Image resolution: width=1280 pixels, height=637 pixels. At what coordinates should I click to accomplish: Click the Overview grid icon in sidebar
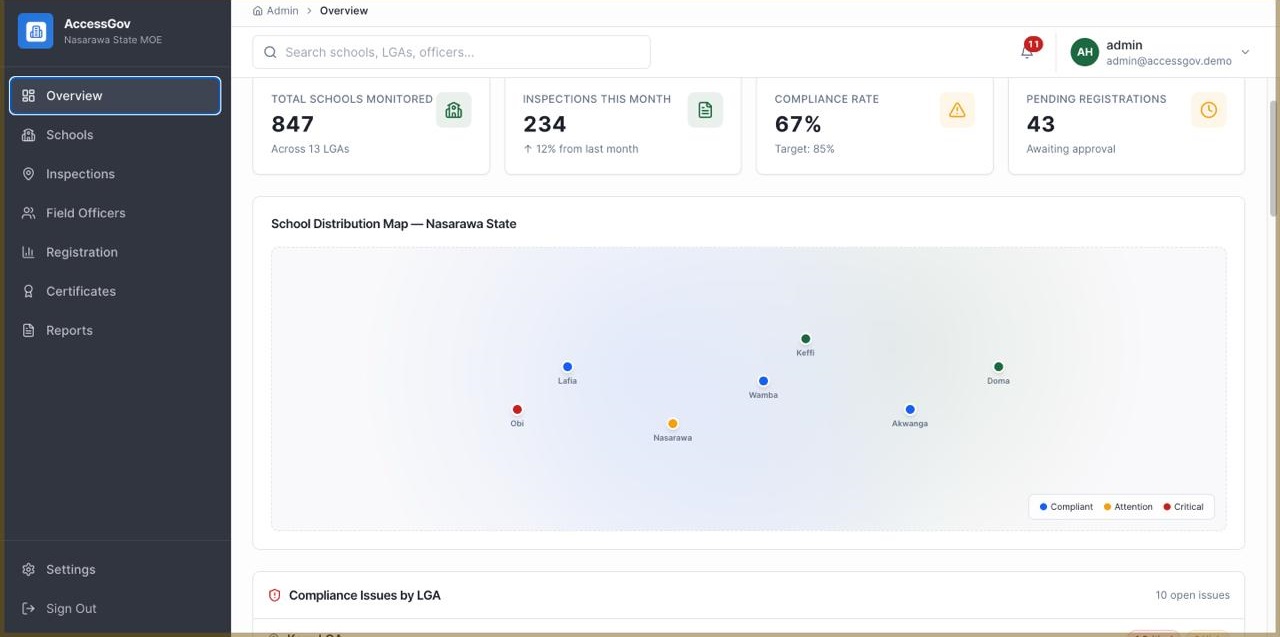[x=29, y=96]
